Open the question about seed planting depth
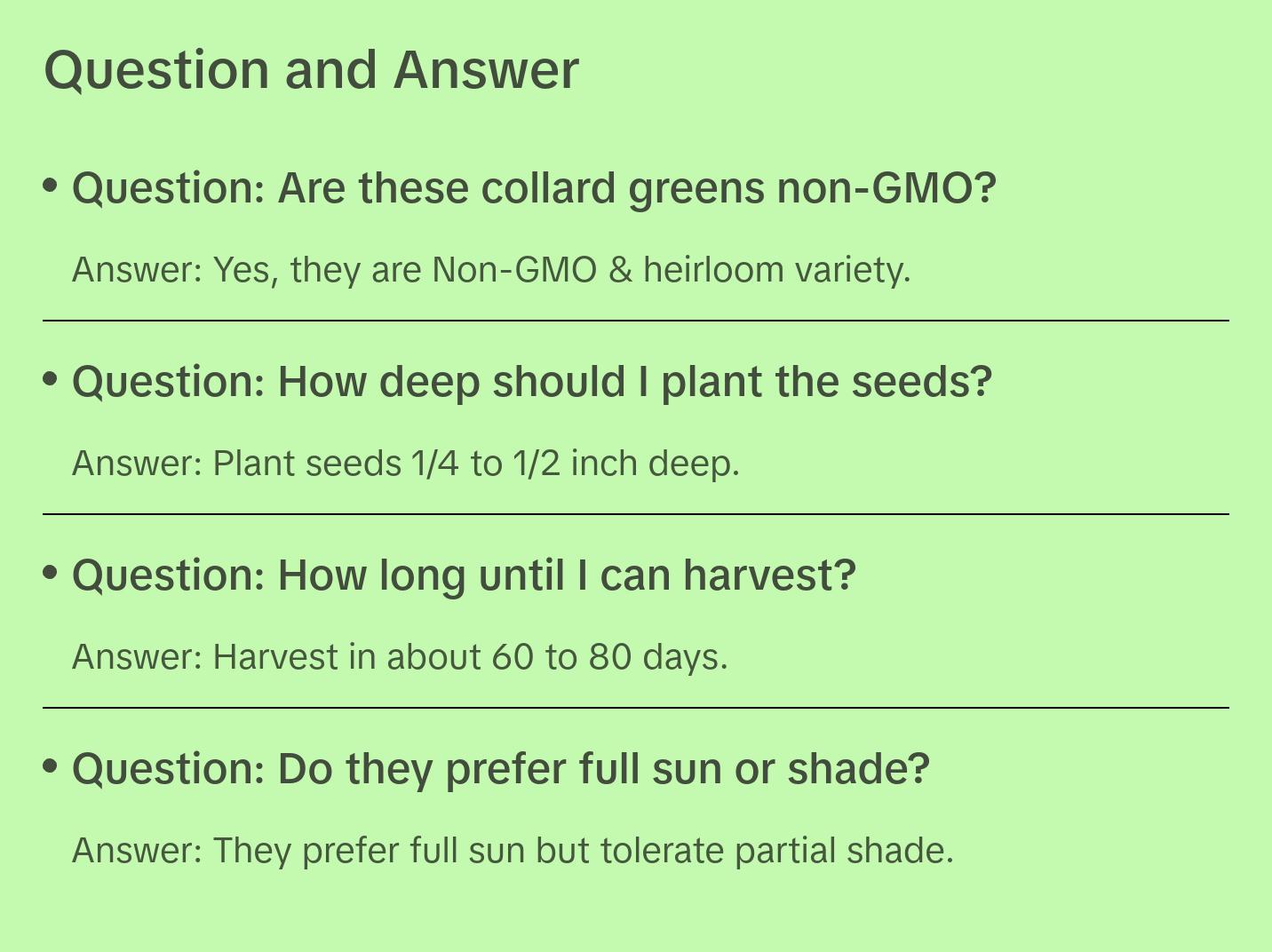This screenshot has height=952, width=1272. pyautogui.click(x=531, y=382)
